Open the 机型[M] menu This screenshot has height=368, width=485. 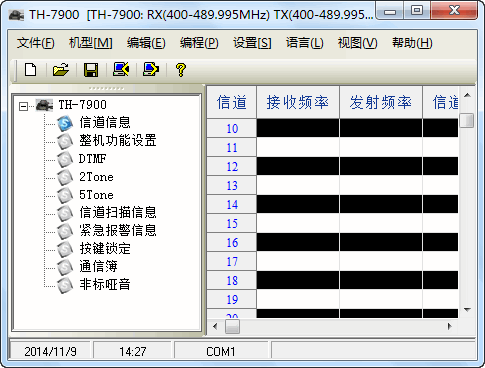click(x=91, y=43)
